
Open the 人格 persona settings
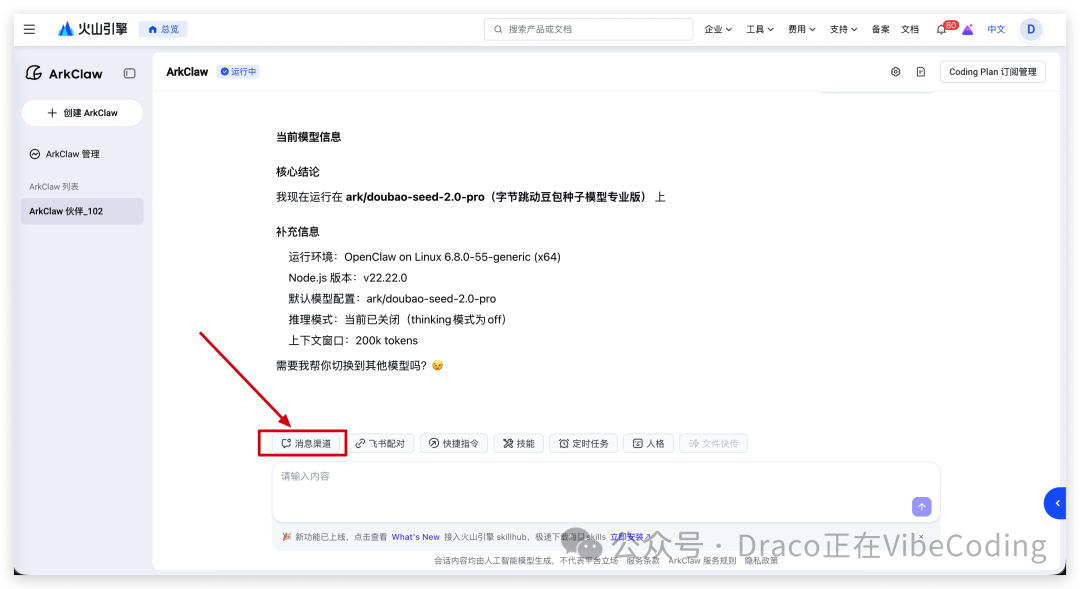[x=647, y=443]
